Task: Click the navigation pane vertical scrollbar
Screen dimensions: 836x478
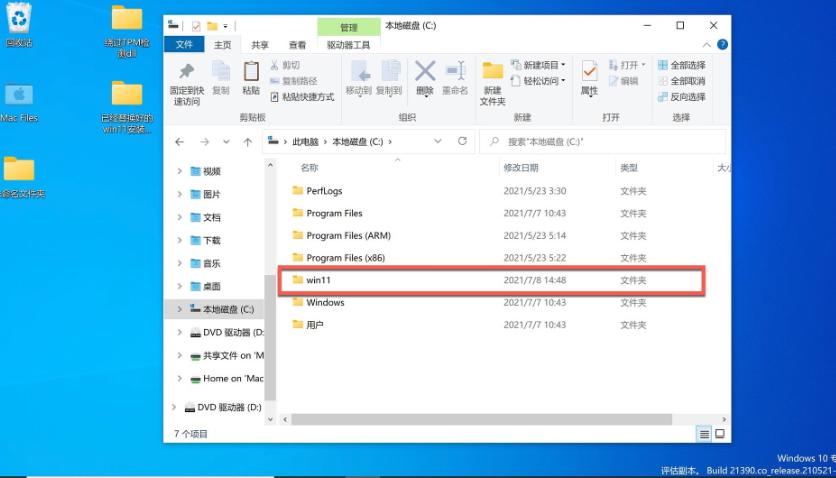Action: (270, 337)
